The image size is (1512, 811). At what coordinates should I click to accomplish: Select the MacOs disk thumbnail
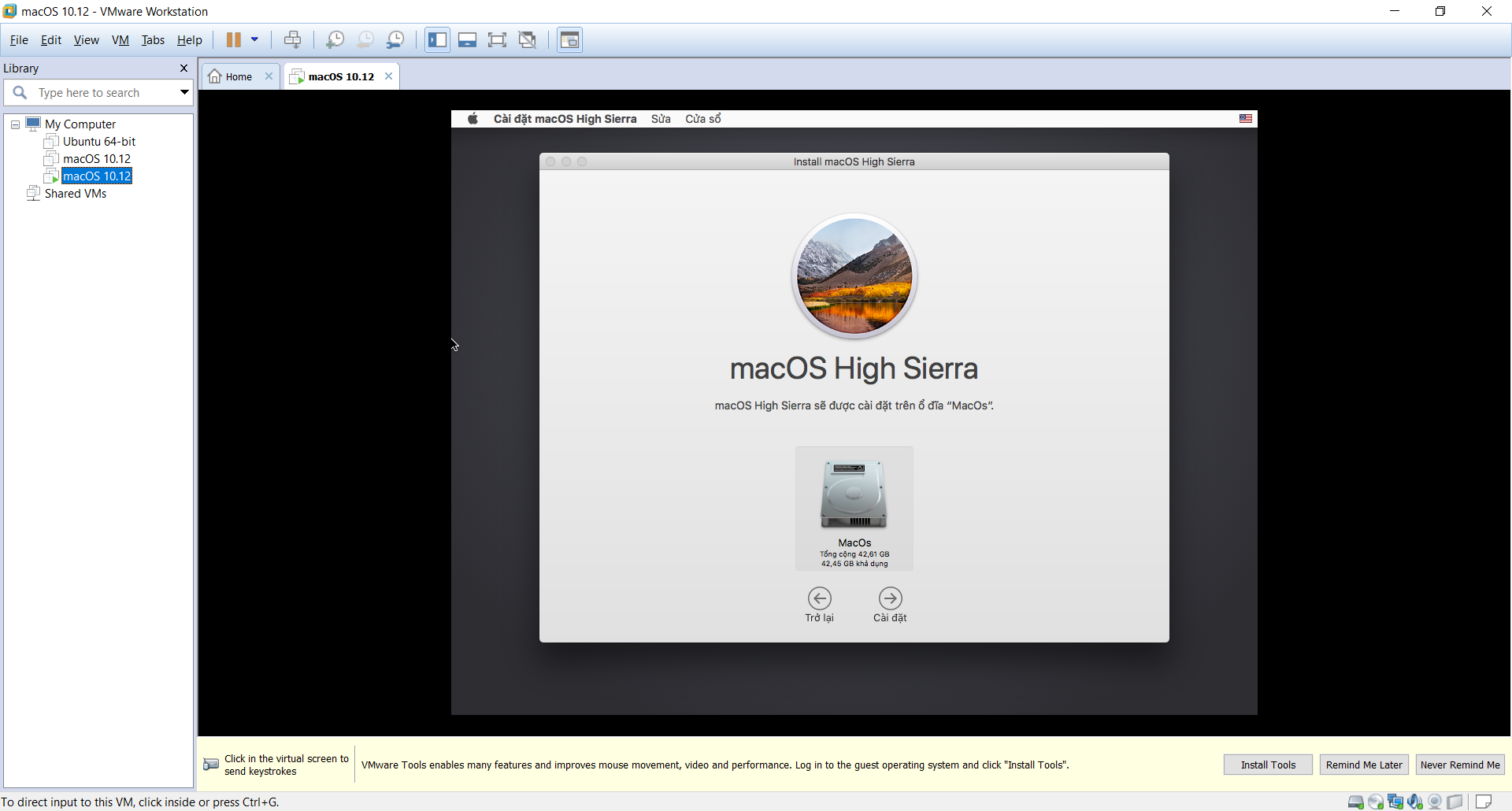coord(854,509)
